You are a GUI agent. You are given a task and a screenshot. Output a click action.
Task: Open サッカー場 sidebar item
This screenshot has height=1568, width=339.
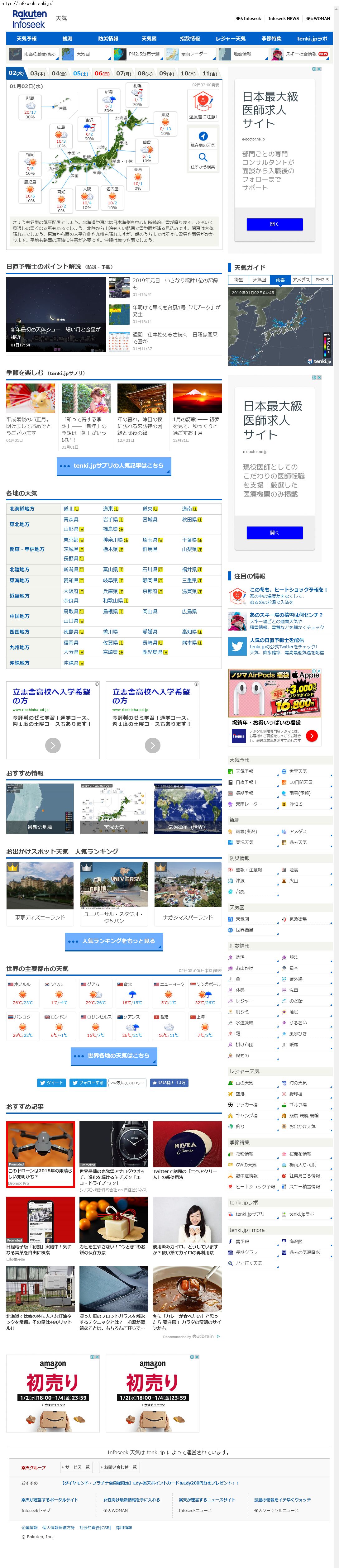click(246, 1105)
